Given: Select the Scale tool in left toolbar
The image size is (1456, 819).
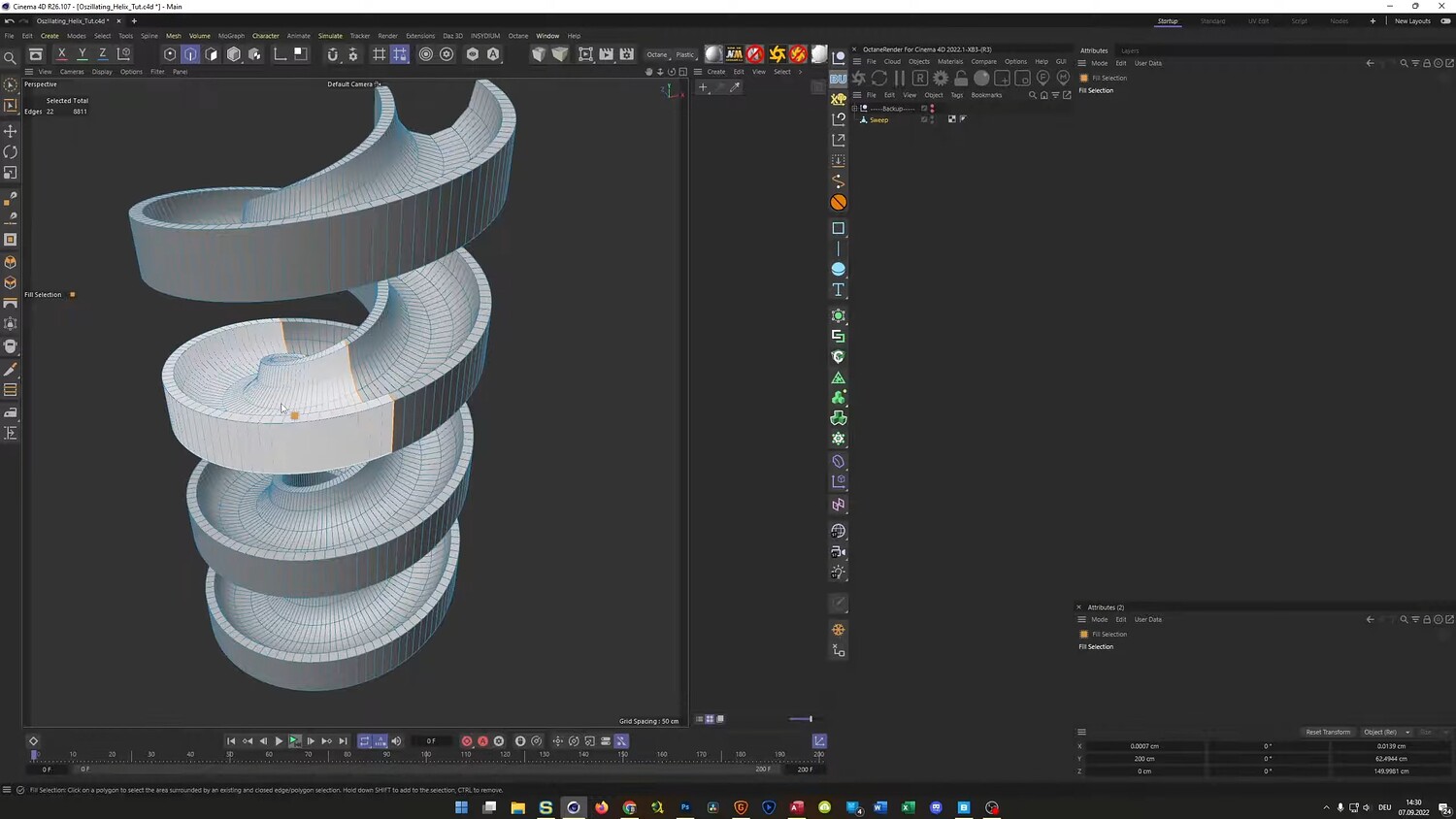Looking at the screenshot, I should pos(11,173).
